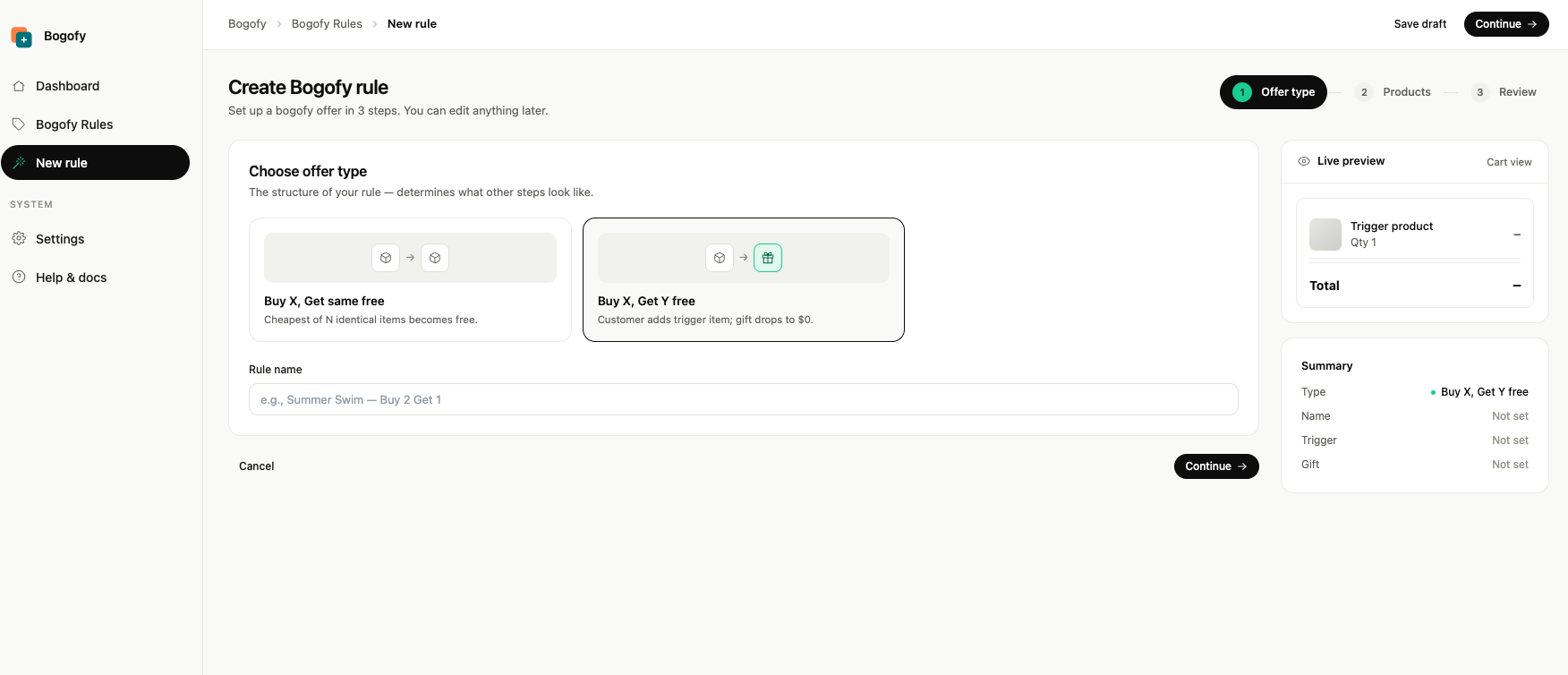Click the Bogofy Rules tag icon

tap(19, 124)
